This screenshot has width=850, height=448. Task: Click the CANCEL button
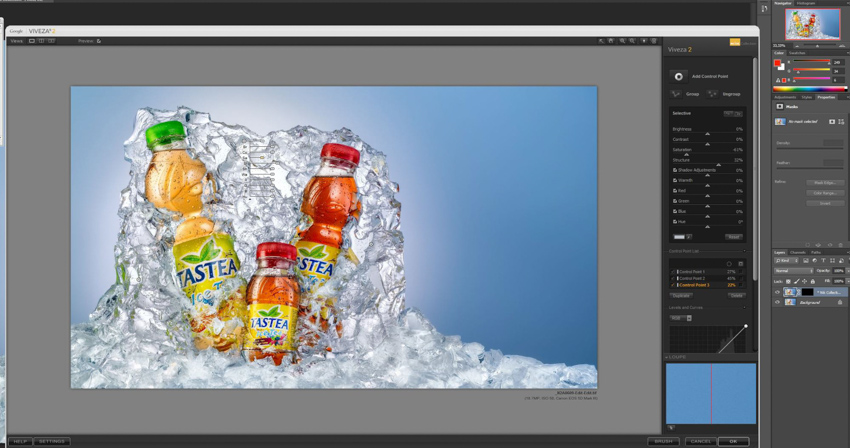pos(701,441)
